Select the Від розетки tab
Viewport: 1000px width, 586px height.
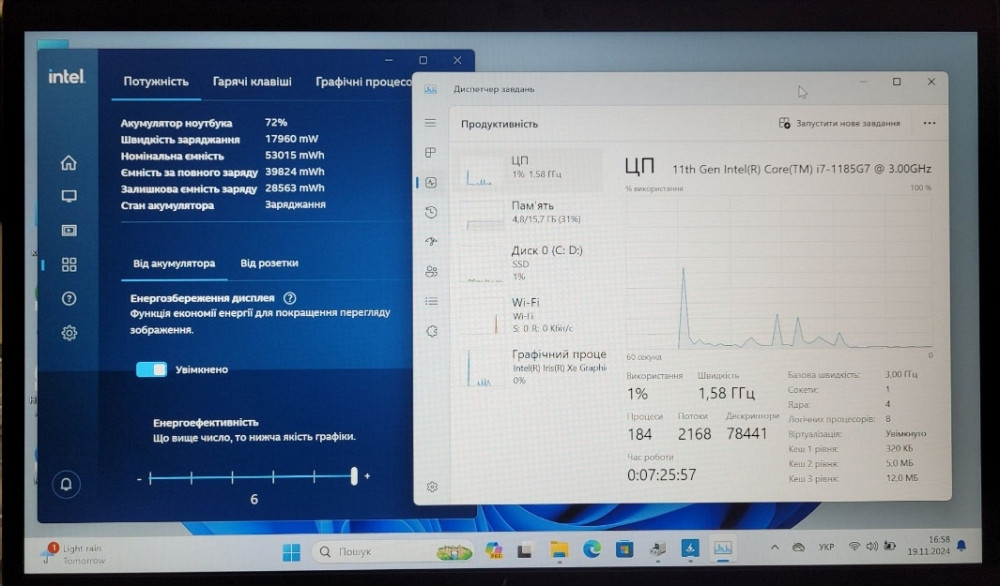click(272, 262)
